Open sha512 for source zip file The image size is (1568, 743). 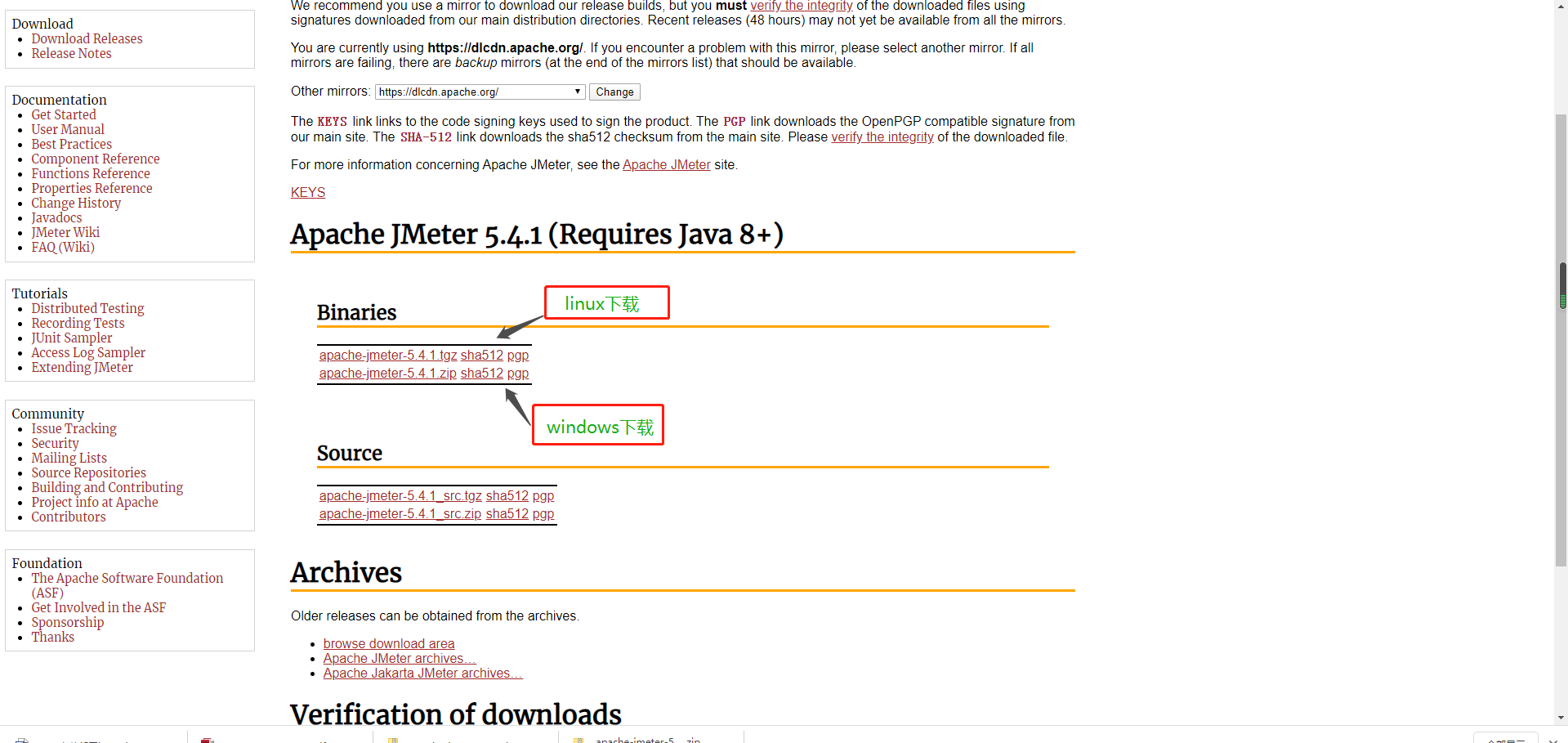[507, 513]
